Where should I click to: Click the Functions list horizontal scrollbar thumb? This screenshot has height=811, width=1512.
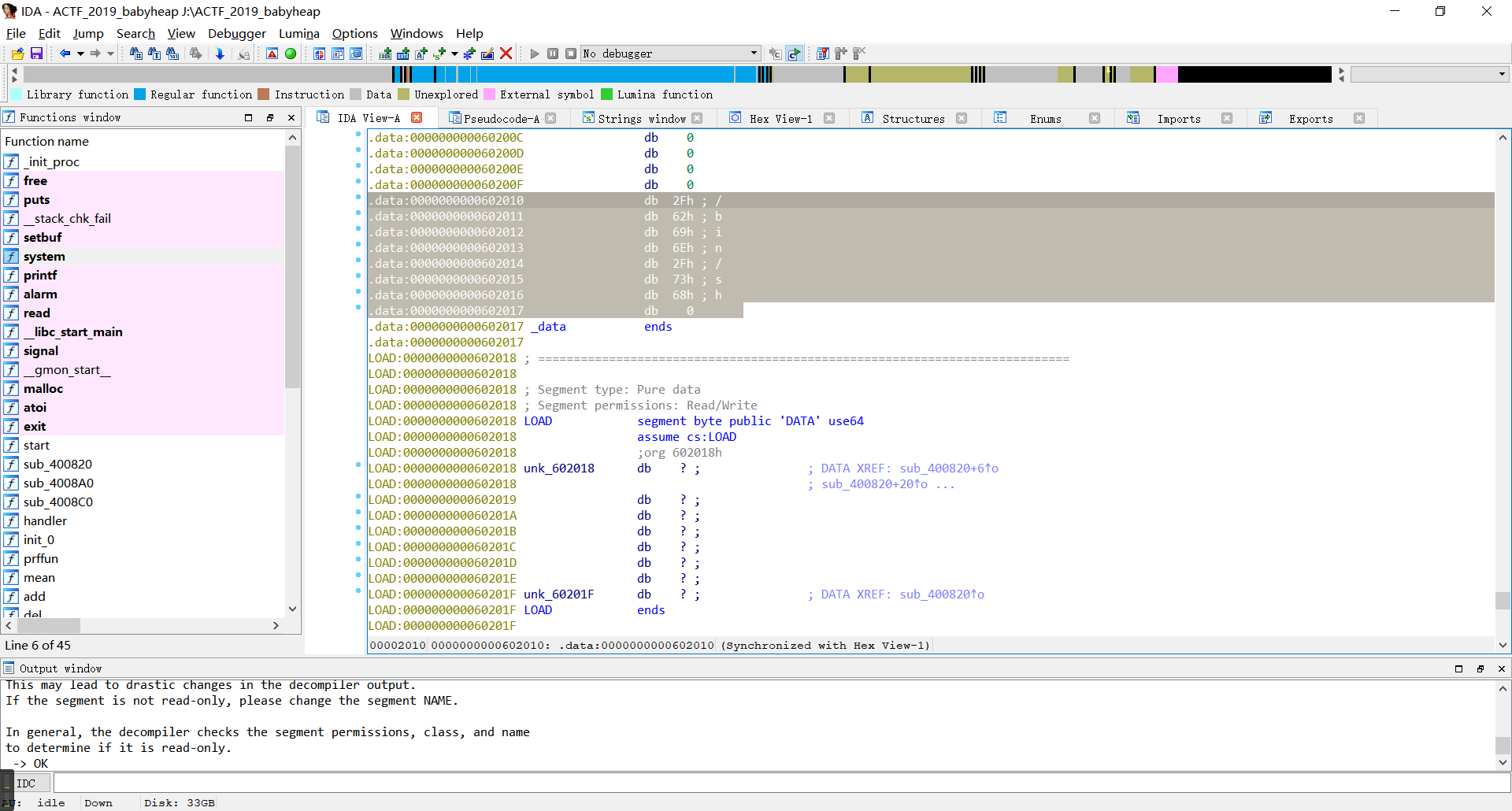click(x=48, y=625)
